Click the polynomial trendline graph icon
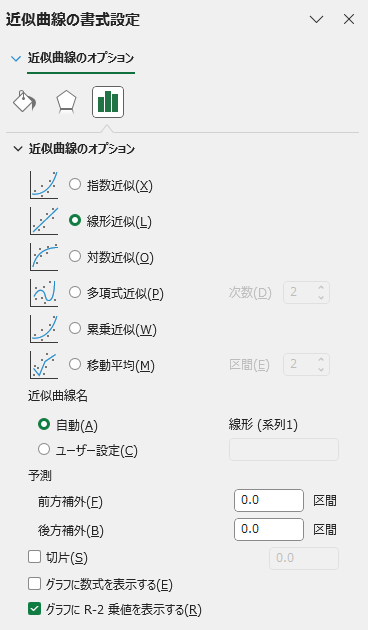 44,293
